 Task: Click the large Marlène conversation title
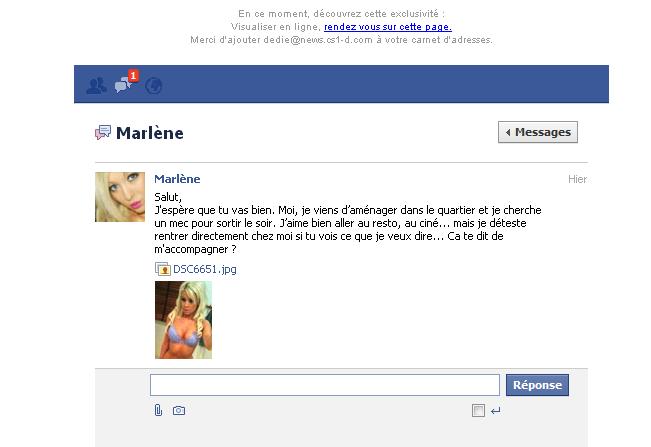pyautogui.click(x=149, y=133)
